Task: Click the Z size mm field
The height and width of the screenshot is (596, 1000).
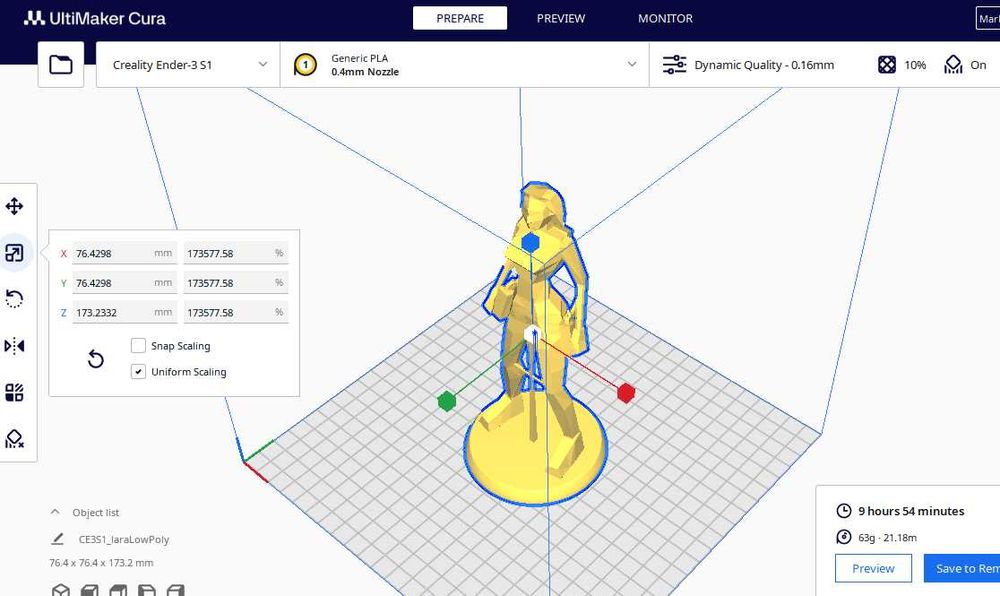Action: (124, 312)
